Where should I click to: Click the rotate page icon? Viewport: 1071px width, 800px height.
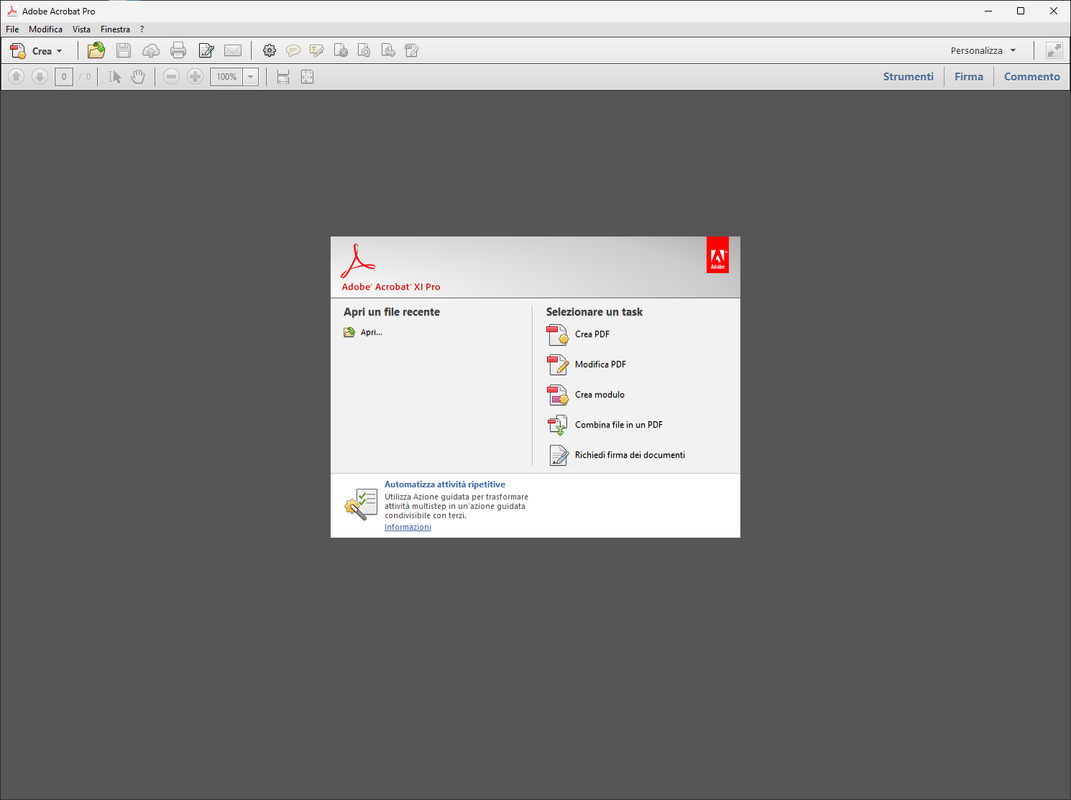click(x=364, y=51)
